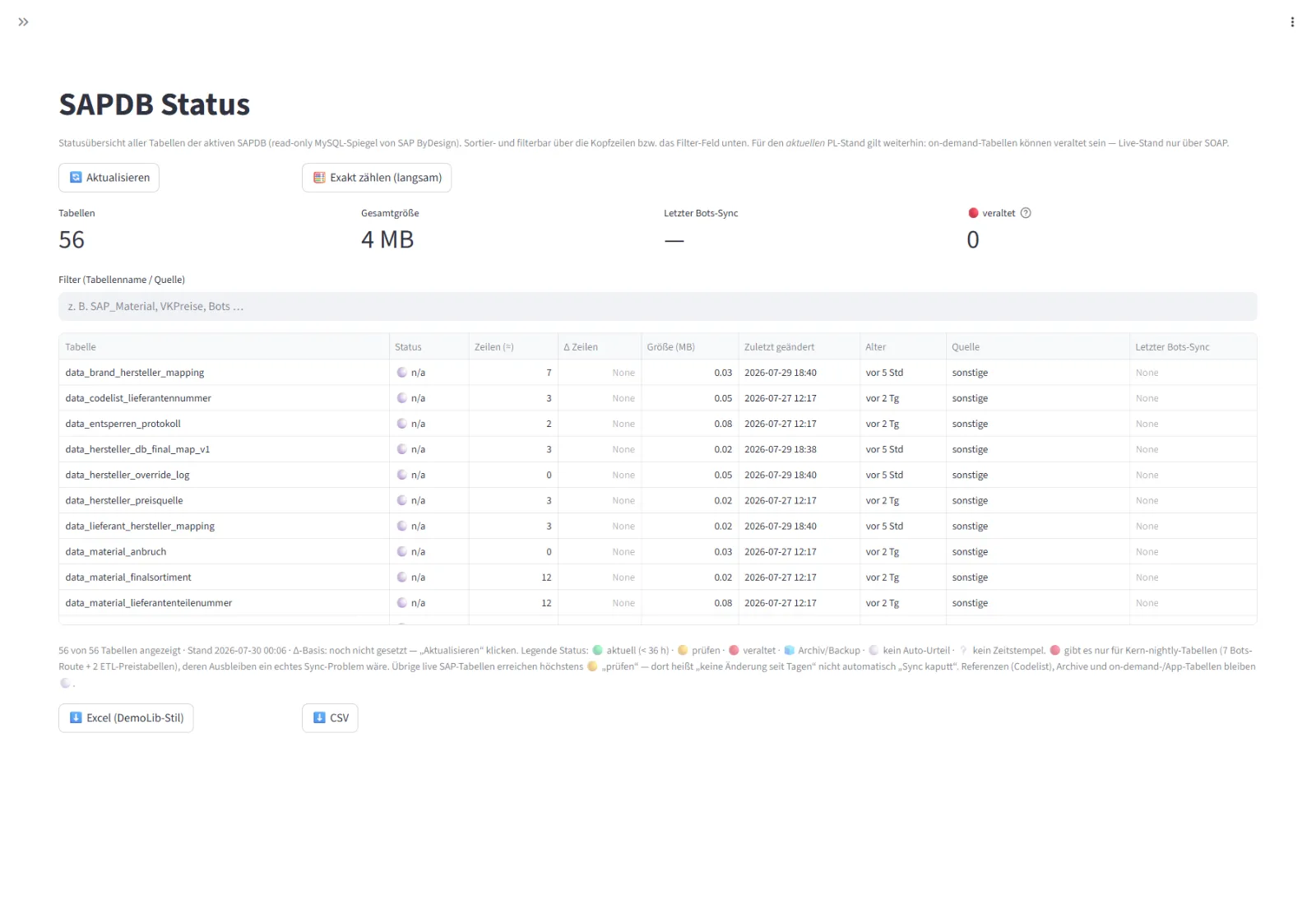Sort by Alter column header
The width and height of the screenshot is (1316, 914).
pos(903,347)
